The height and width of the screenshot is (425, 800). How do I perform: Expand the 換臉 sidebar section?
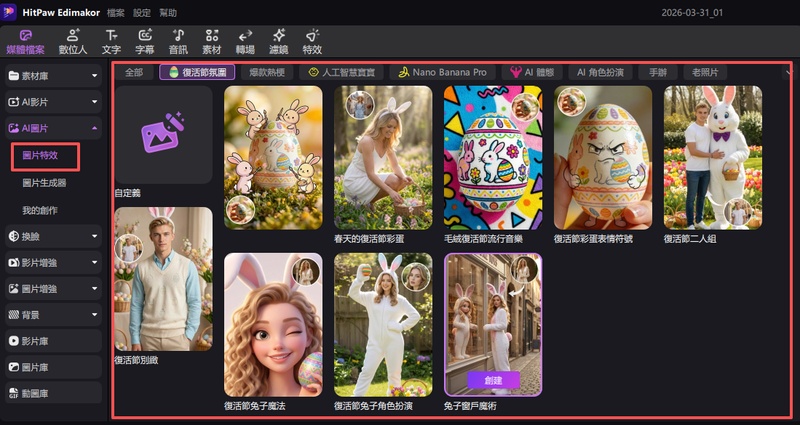click(x=53, y=236)
